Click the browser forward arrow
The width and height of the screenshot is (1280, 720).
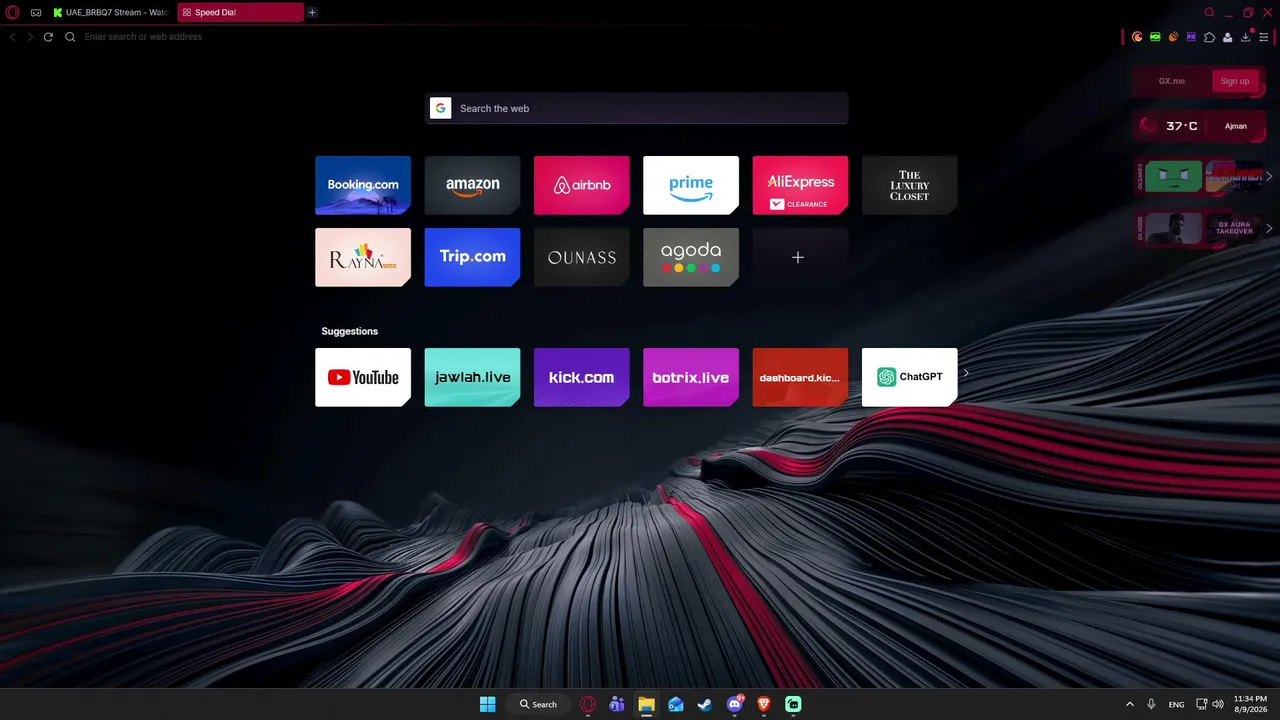[x=30, y=37]
